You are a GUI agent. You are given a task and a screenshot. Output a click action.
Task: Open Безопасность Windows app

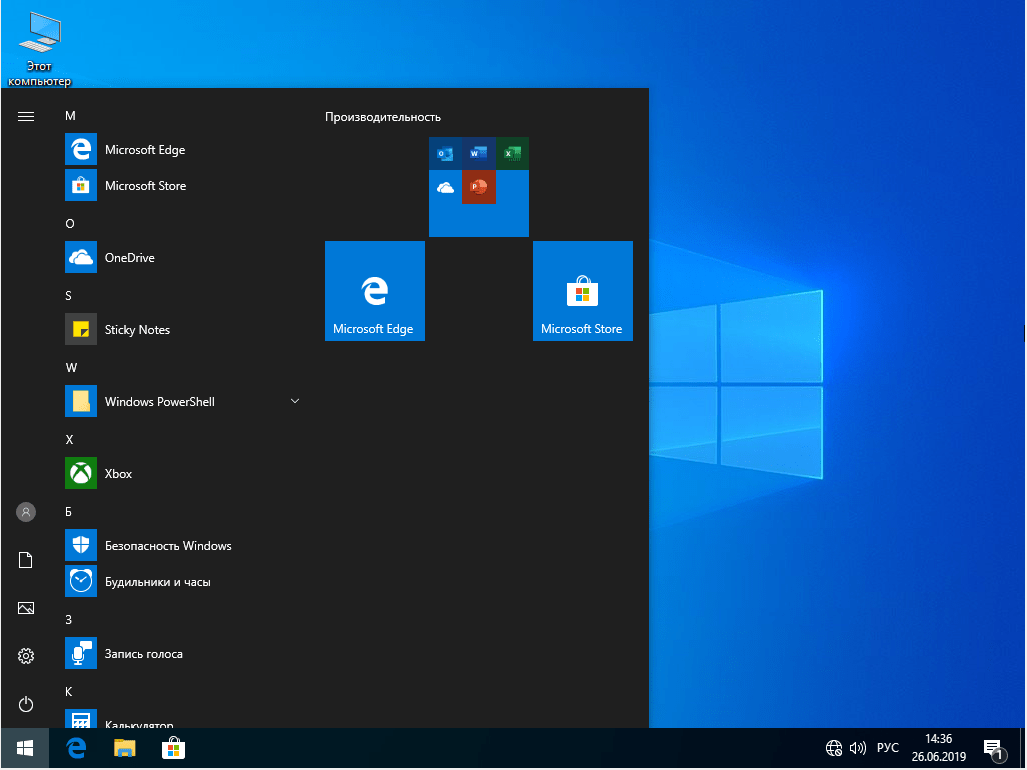(167, 546)
